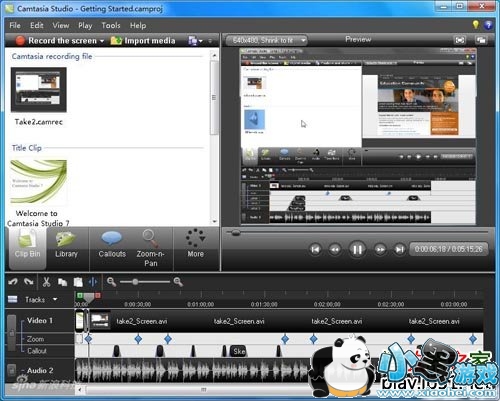This screenshot has height=401, width=500.
Task: Click the tracks view icon beside Tracks
Action: [13, 299]
